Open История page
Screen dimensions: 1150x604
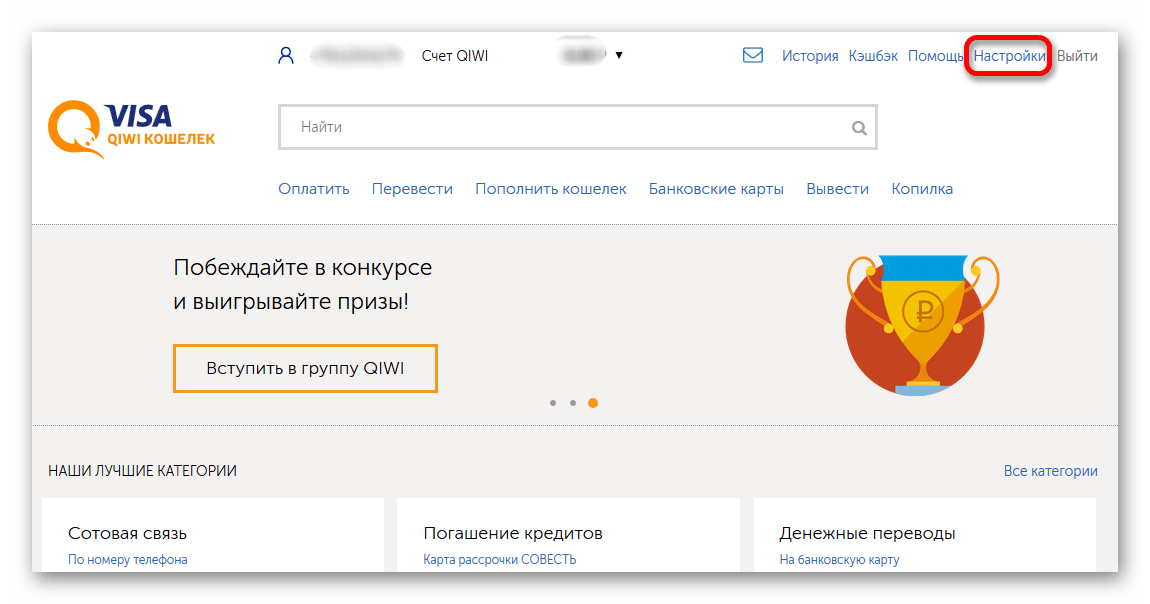pyautogui.click(x=810, y=56)
